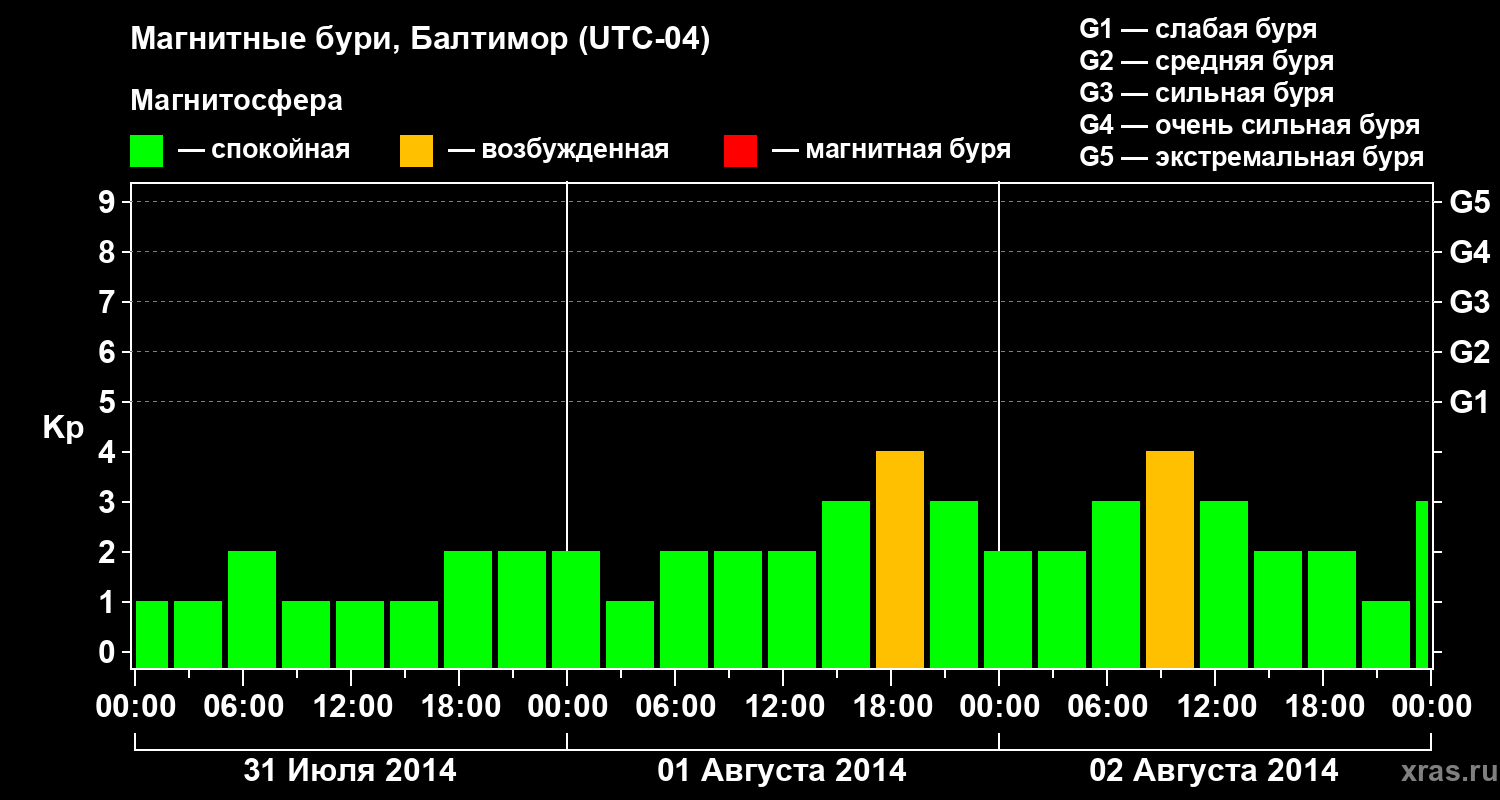Select the orange Kp 4 bar on 02 August
The image size is (1500, 800).
[x=1170, y=560]
